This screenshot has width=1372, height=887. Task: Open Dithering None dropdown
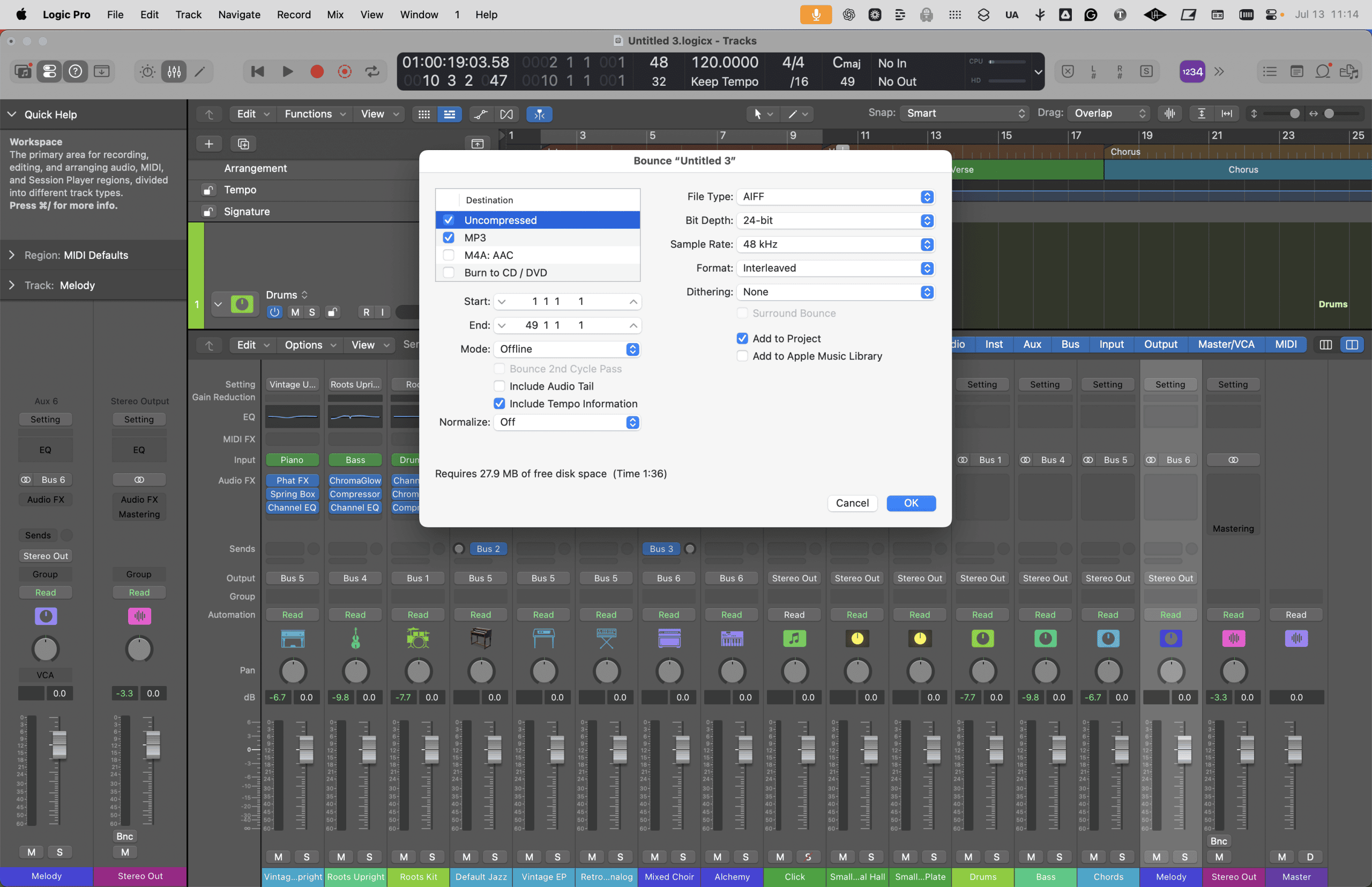tap(836, 292)
